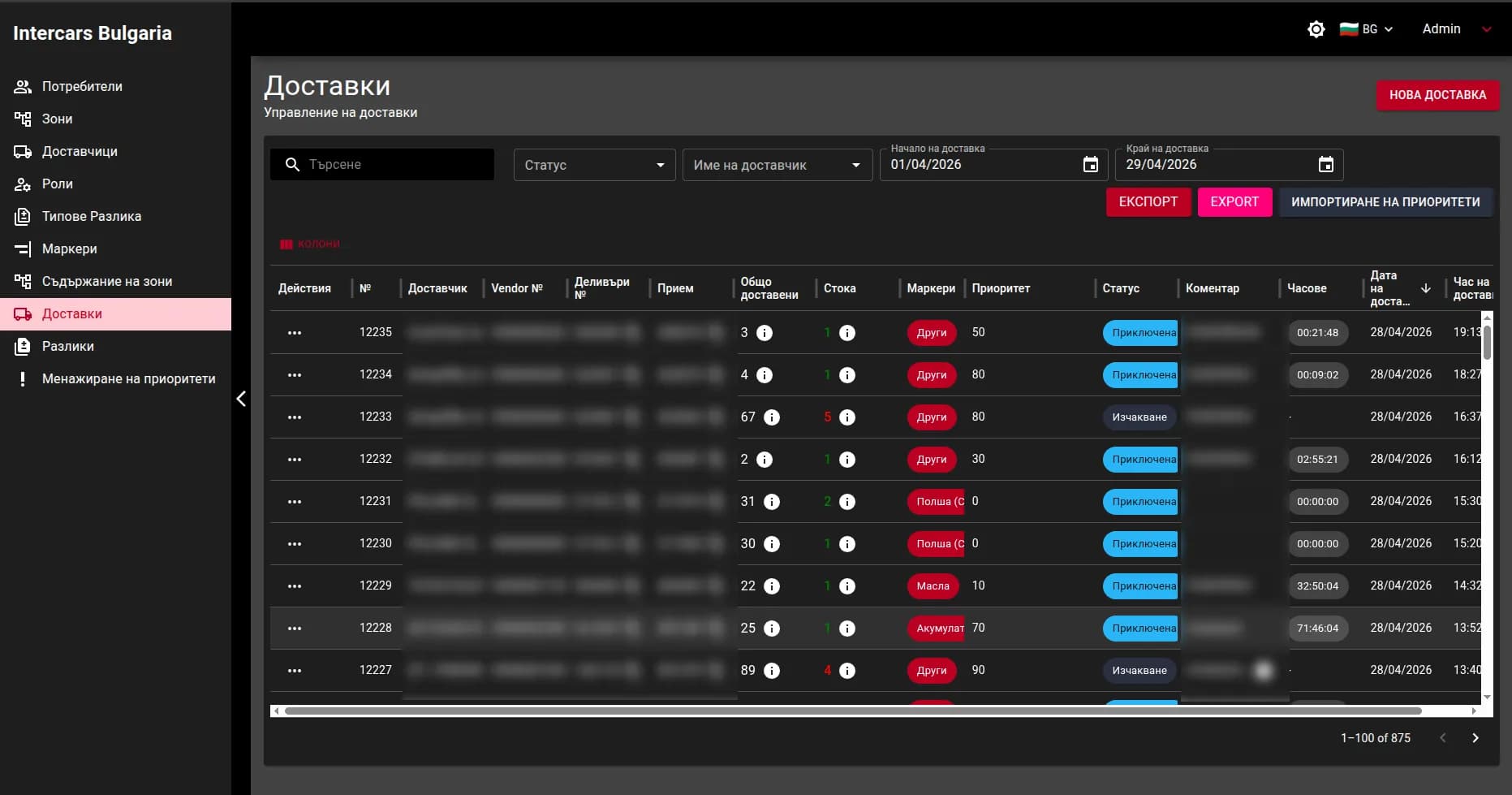The width and height of the screenshot is (1512, 795).
Task: Open Съдържание на зони page
Action: [115, 281]
